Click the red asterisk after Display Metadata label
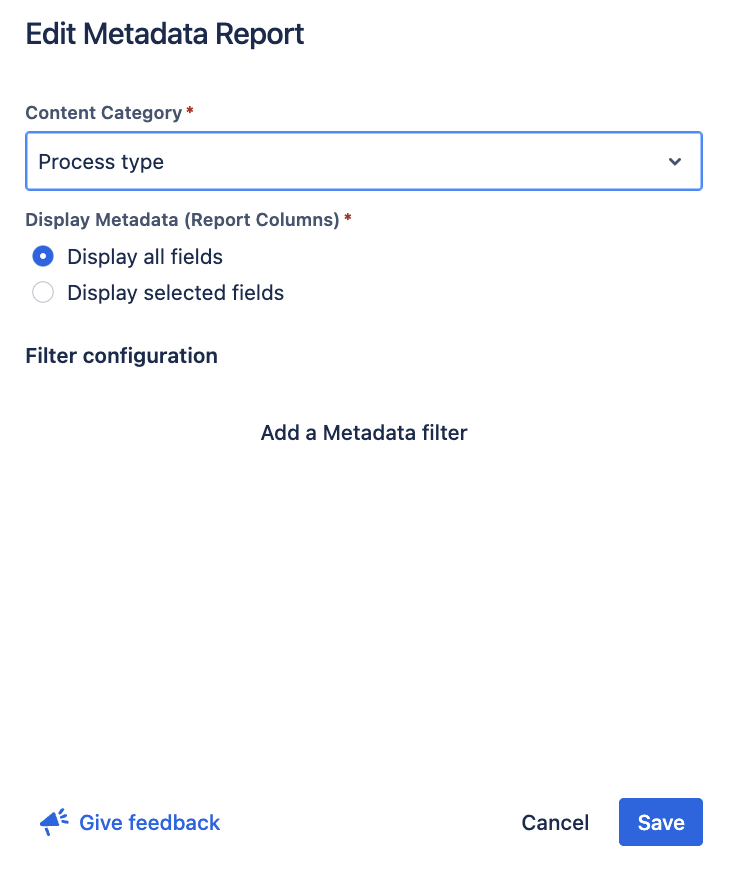 (348, 219)
